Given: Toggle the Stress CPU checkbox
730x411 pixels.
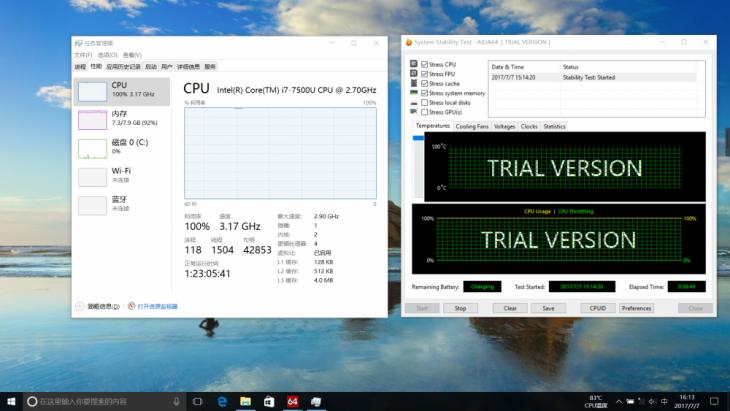Looking at the screenshot, I should (424, 64).
